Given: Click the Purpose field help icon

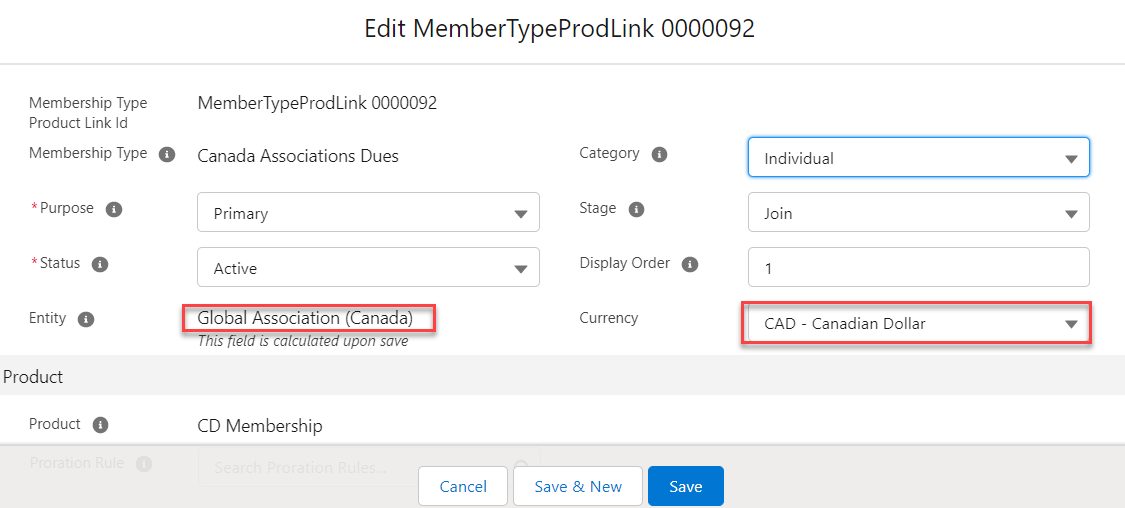Looking at the screenshot, I should tap(114, 209).
